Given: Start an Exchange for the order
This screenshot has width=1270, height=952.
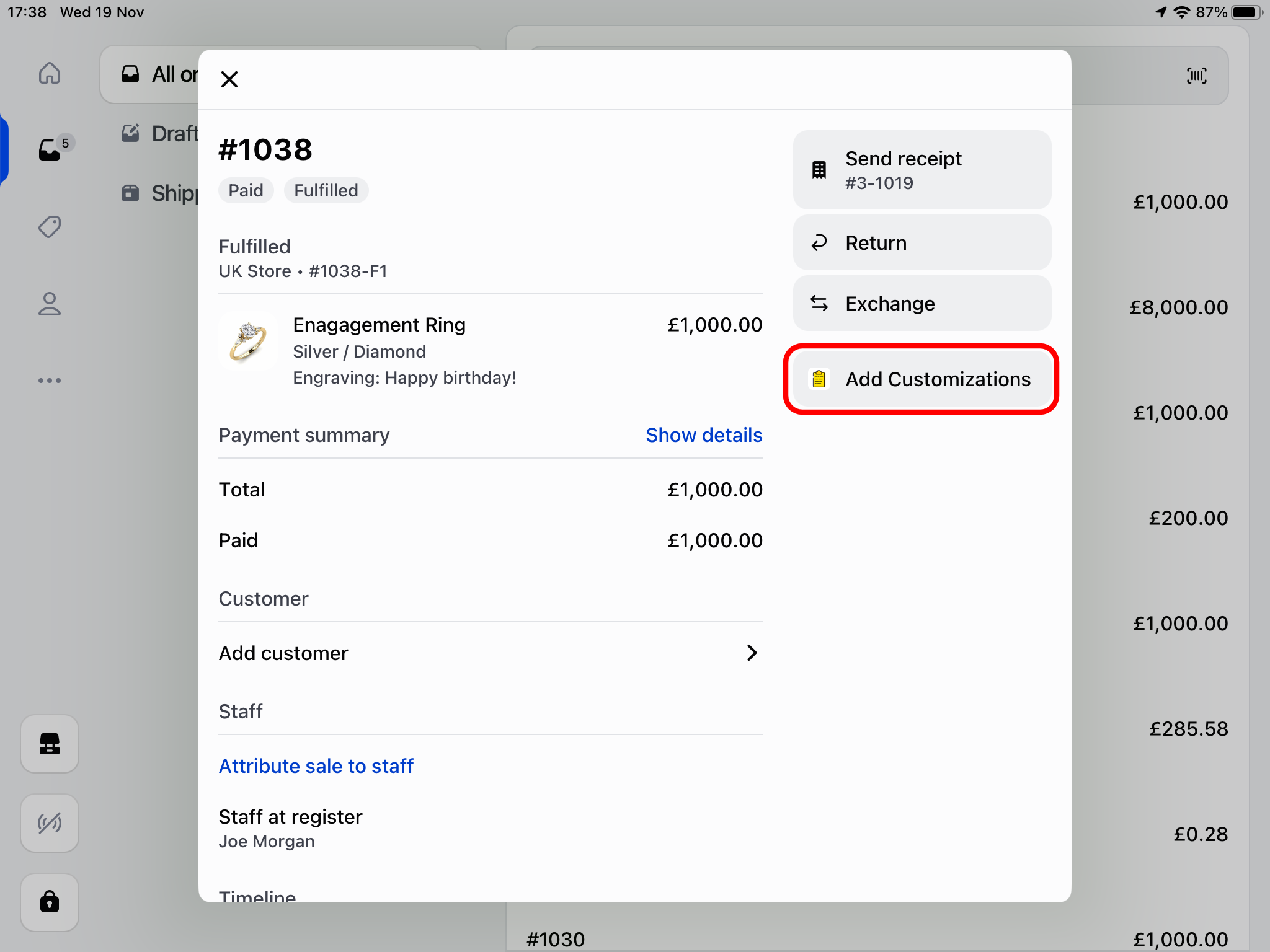Looking at the screenshot, I should coord(921,304).
